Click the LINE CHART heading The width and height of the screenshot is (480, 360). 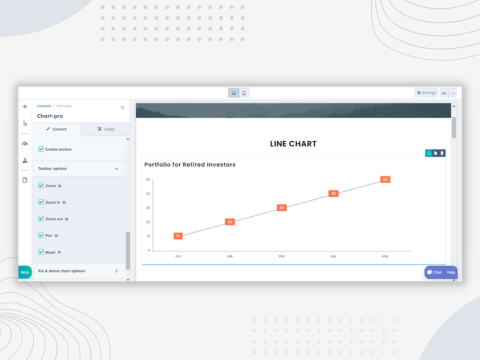point(293,144)
